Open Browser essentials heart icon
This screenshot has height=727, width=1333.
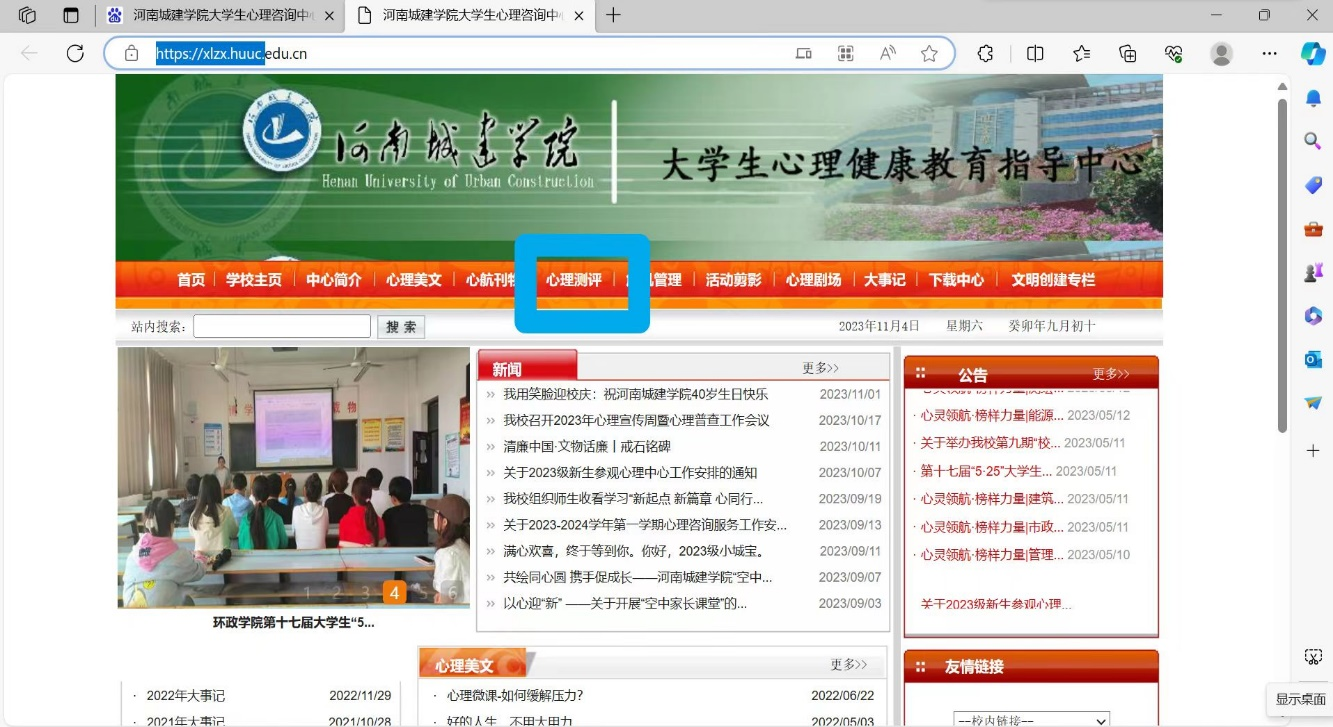pyautogui.click(x=1174, y=54)
